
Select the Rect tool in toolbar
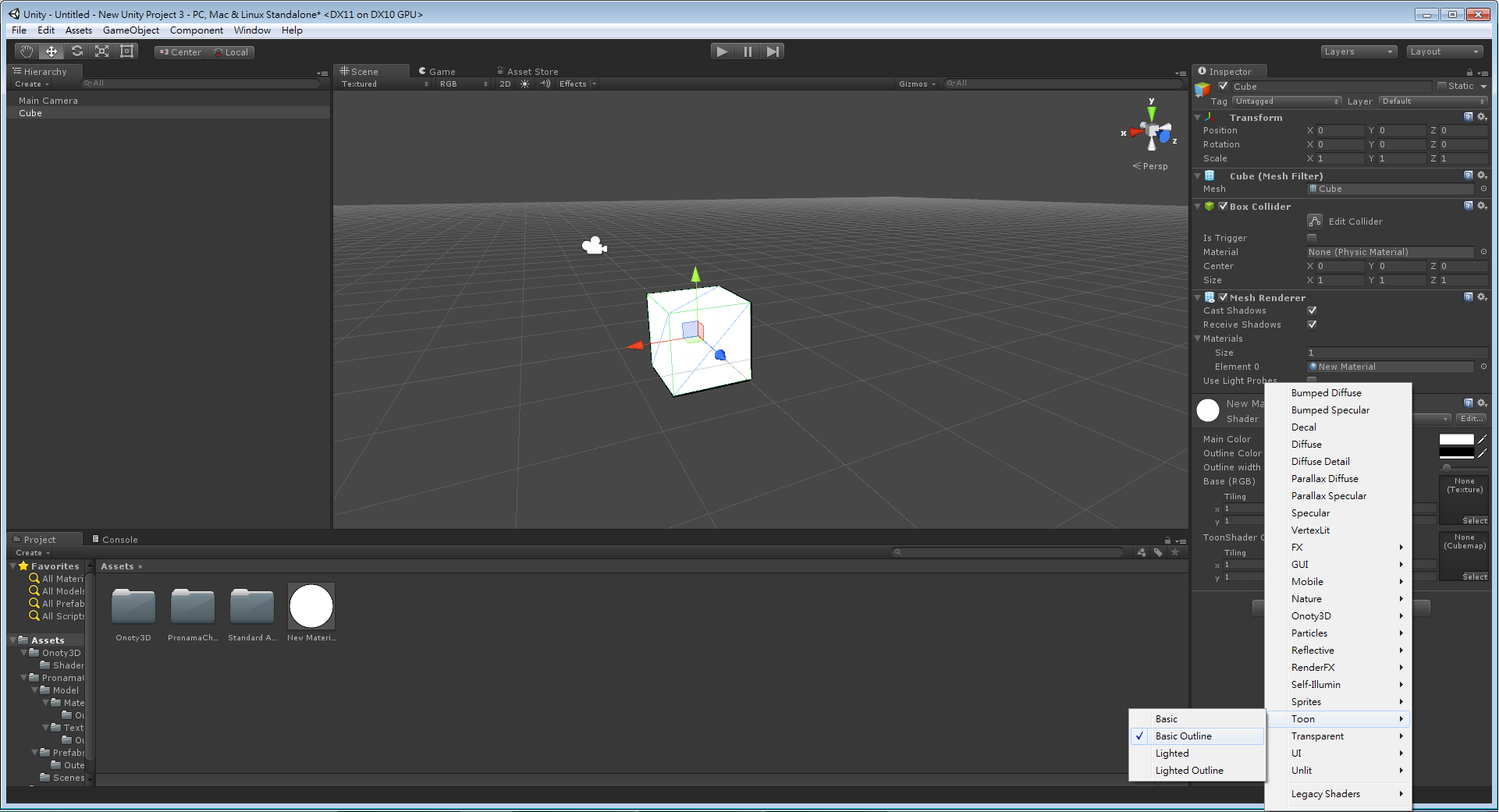click(x=126, y=51)
